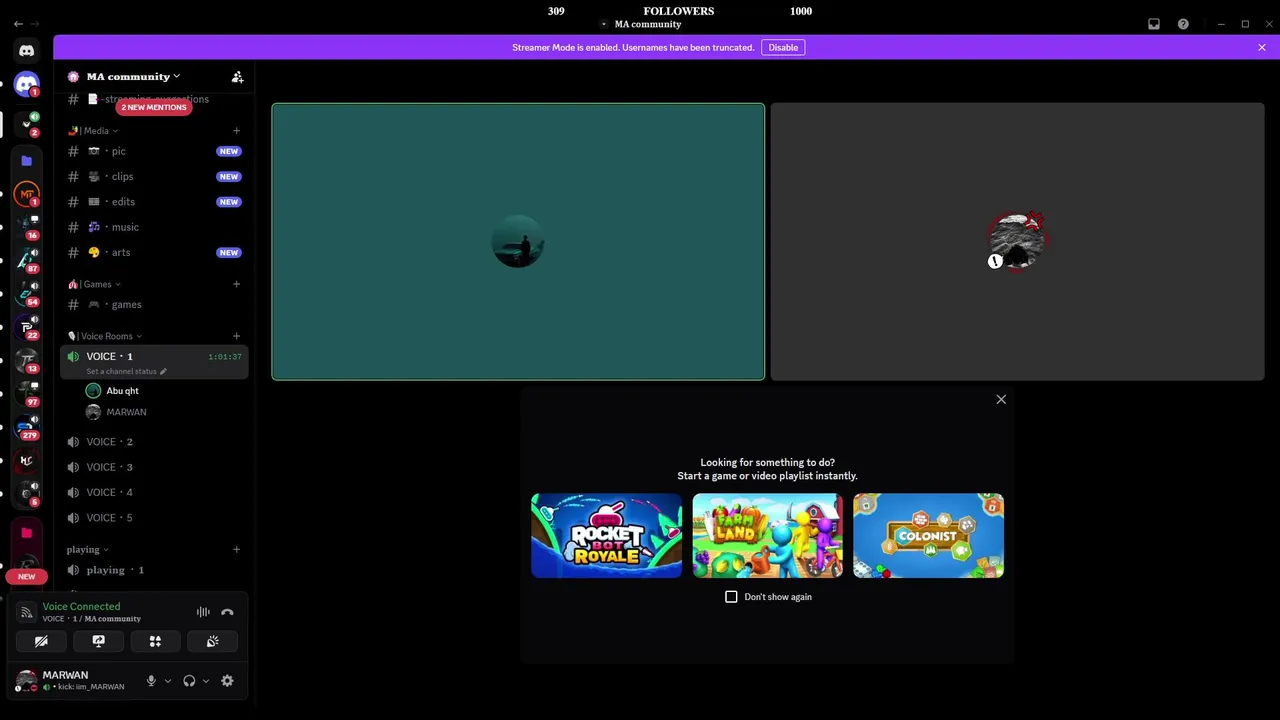Image resolution: width=1280 pixels, height=720 pixels.
Task: Jump to 2 NEW MENTIONS
Action: click(154, 107)
